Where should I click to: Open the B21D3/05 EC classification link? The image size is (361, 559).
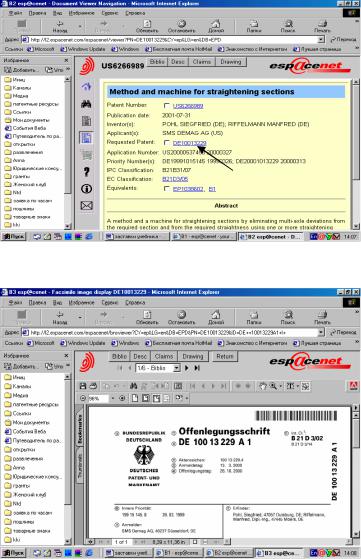pyautogui.click(x=175, y=179)
